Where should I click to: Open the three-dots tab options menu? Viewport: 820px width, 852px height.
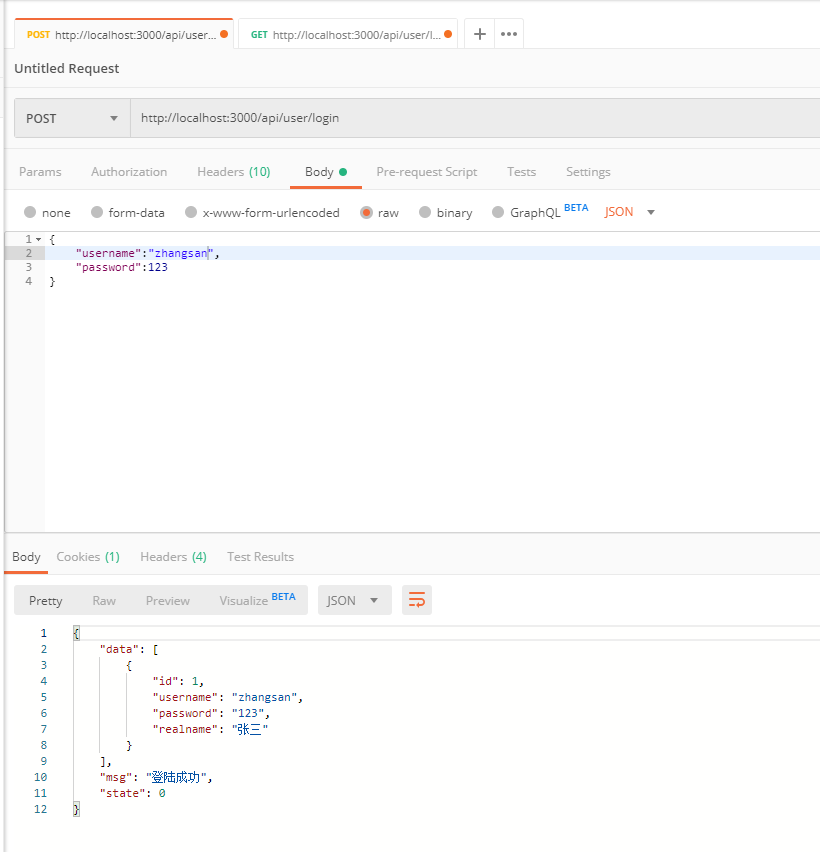click(509, 34)
